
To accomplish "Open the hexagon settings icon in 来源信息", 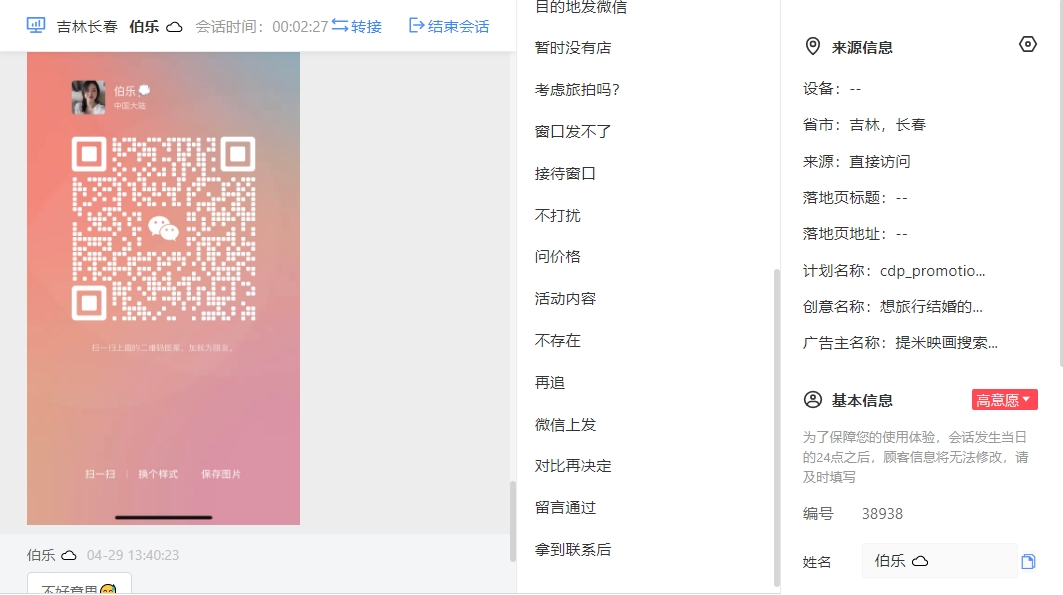I will pos(1028,45).
